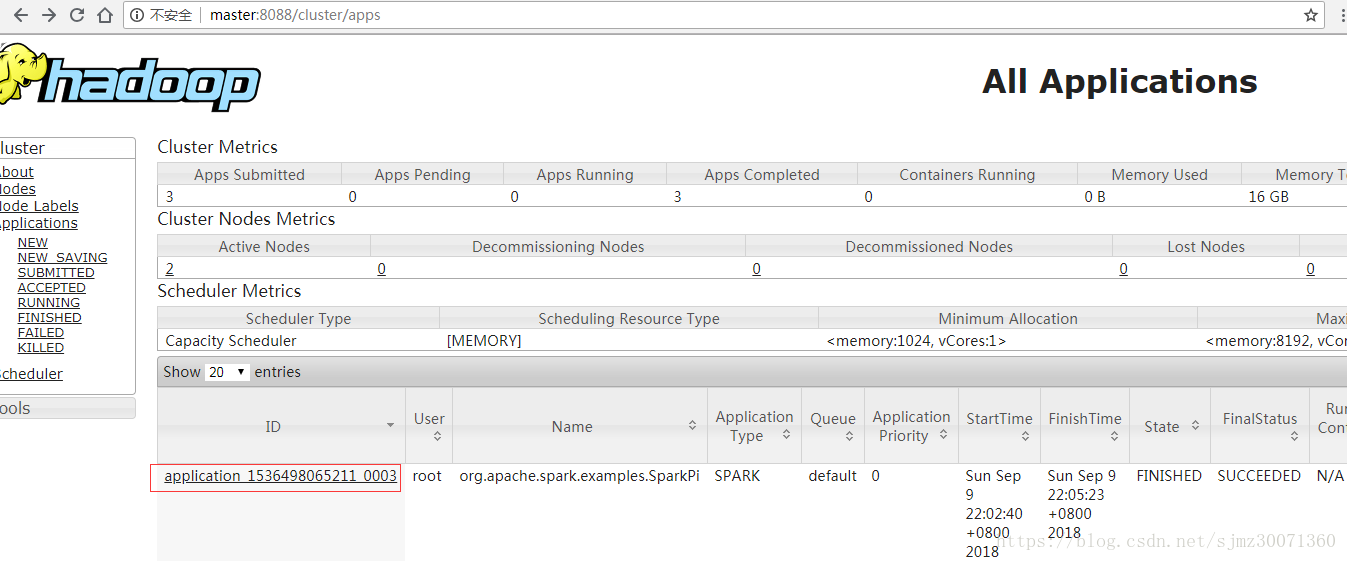Filter applications by ACCEPTED state
The width and height of the screenshot is (1347, 561).
pos(51,288)
